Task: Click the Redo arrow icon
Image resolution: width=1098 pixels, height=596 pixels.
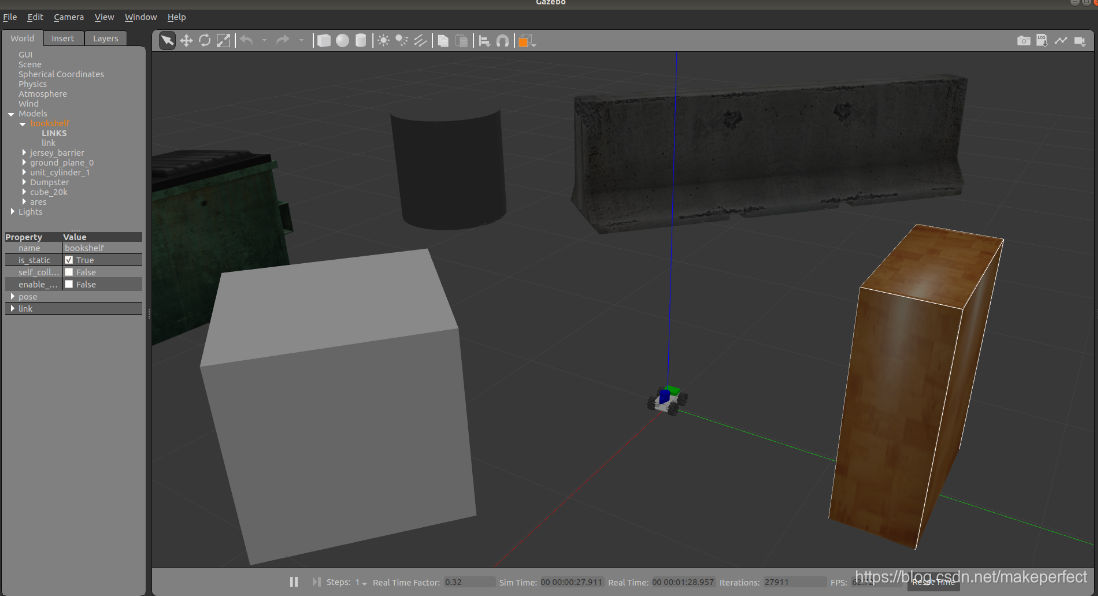Action: coord(282,41)
